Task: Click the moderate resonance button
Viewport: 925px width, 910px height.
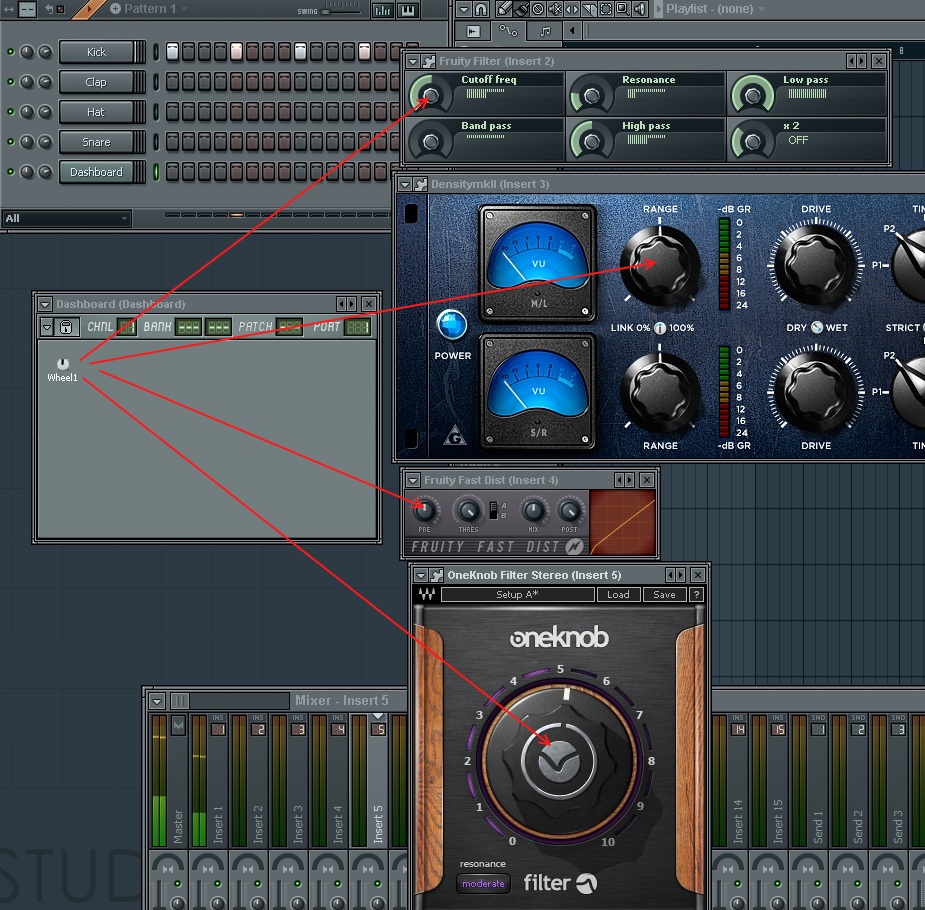Action: (483, 884)
